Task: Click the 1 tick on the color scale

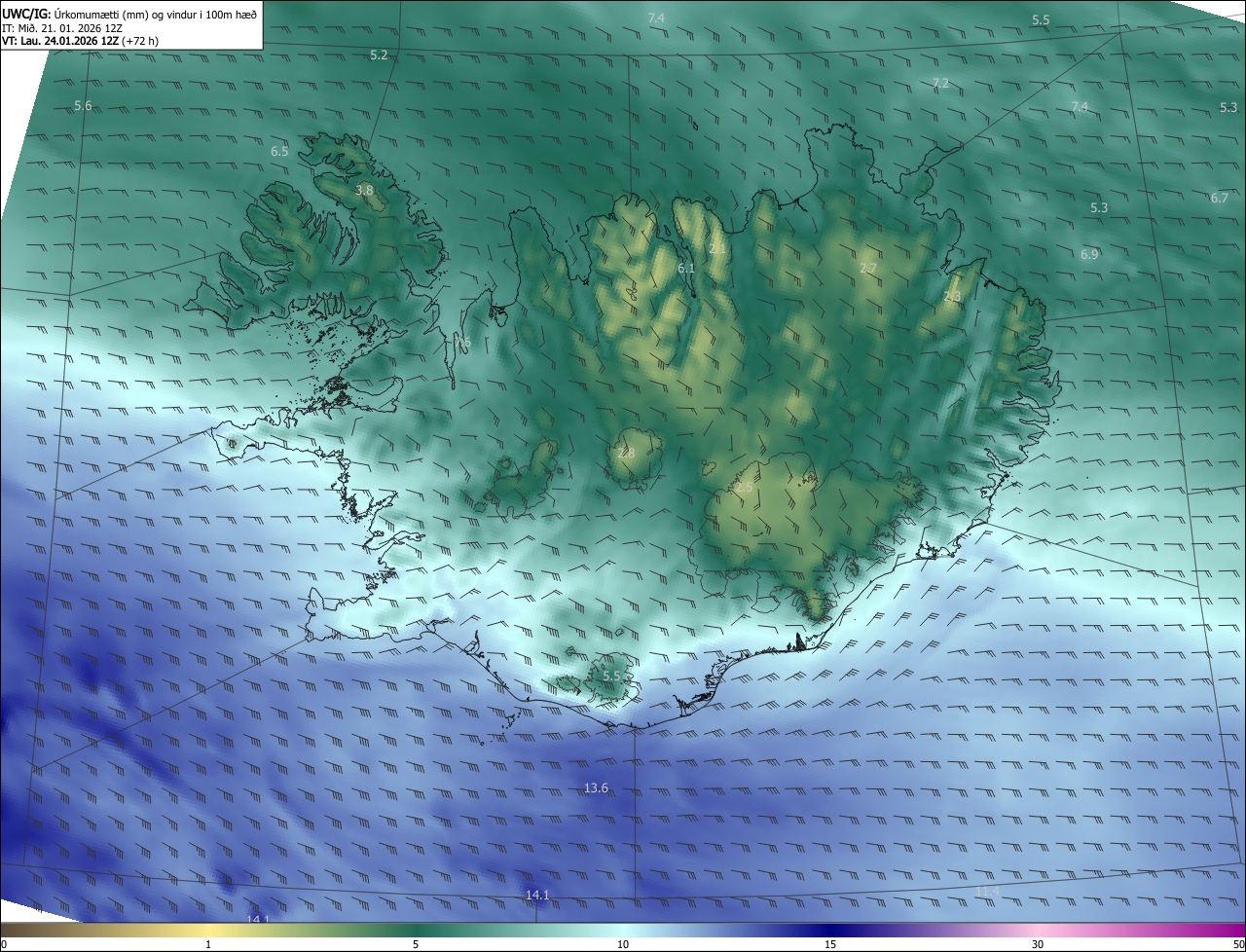Action: pyautogui.click(x=208, y=944)
